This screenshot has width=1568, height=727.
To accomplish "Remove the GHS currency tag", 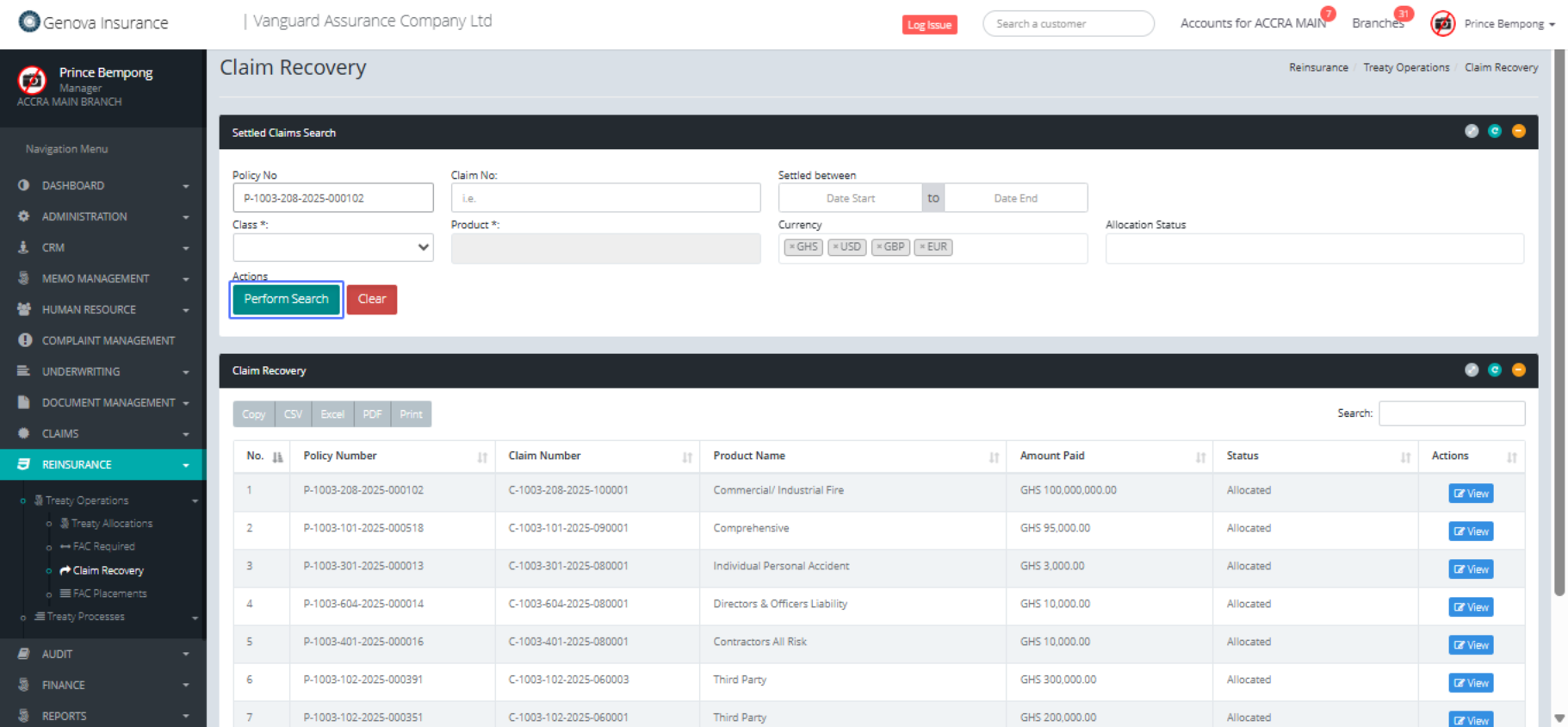I will 792,247.
